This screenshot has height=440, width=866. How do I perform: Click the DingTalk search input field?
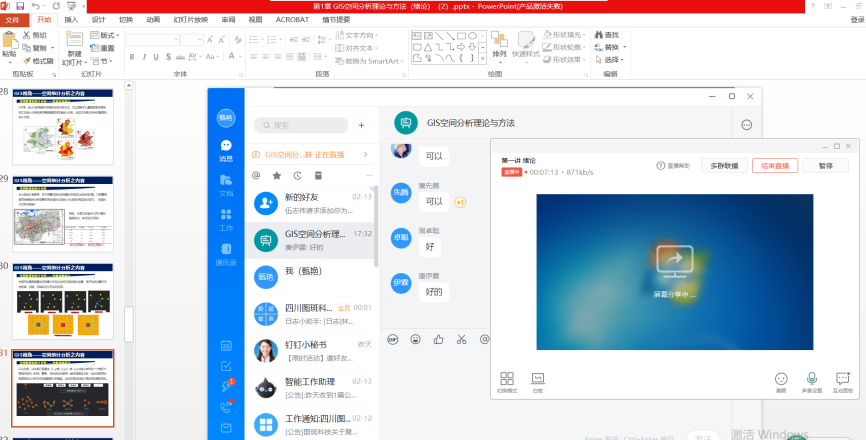(305, 125)
